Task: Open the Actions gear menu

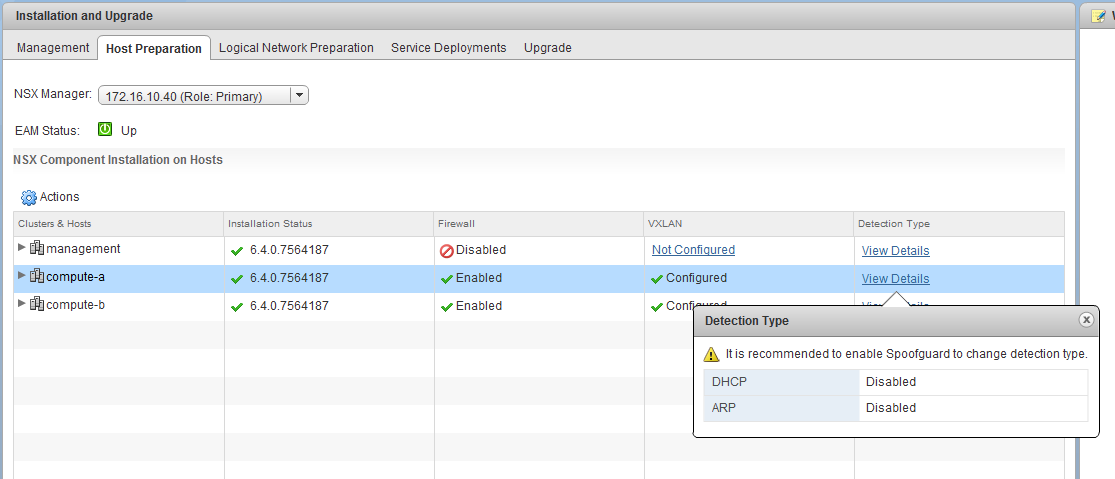Action: [28, 198]
